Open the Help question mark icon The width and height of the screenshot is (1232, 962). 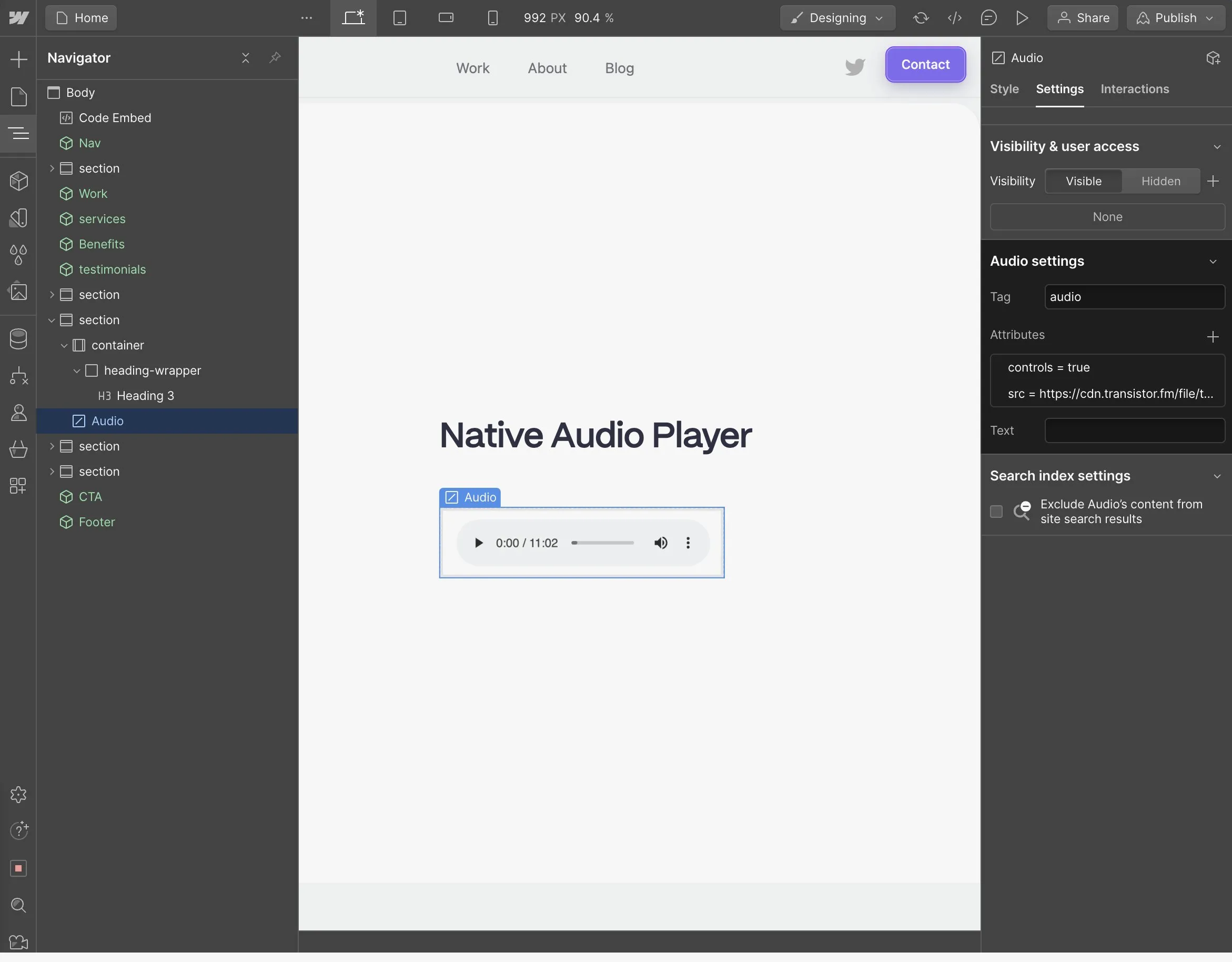(18, 831)
